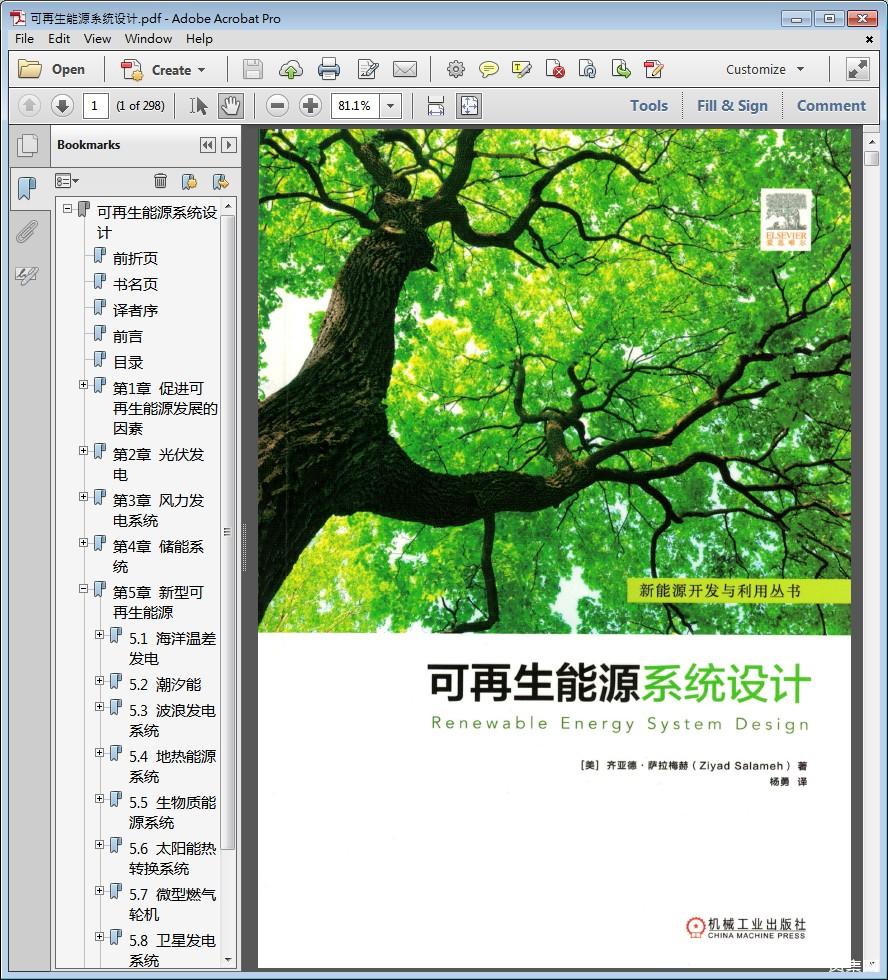Jump to the 目录 bookmark
The height and width of the screenshot is (980, 888).
[128, 362]
